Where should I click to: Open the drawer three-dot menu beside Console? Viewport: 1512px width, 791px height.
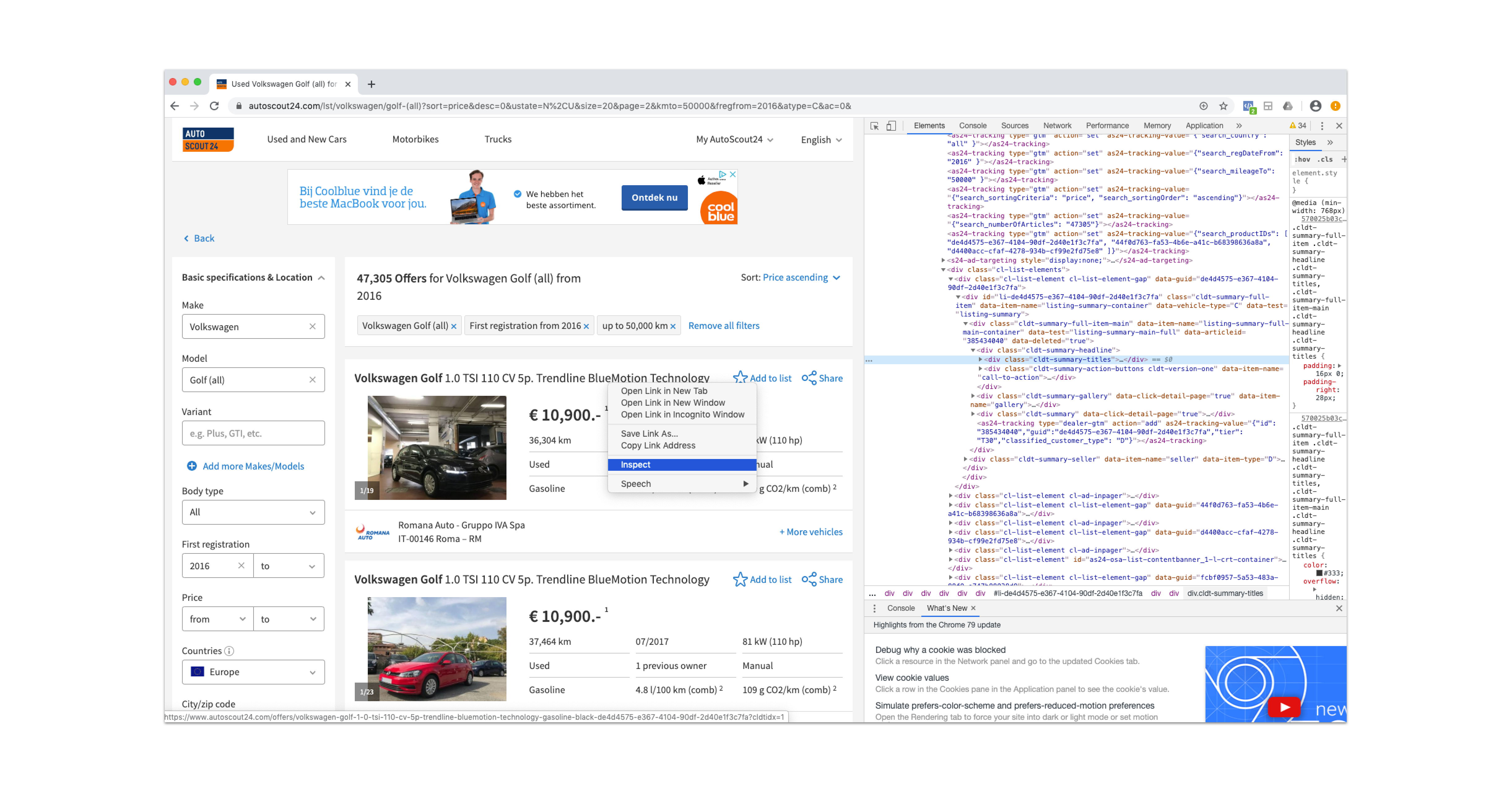point(875,608)
